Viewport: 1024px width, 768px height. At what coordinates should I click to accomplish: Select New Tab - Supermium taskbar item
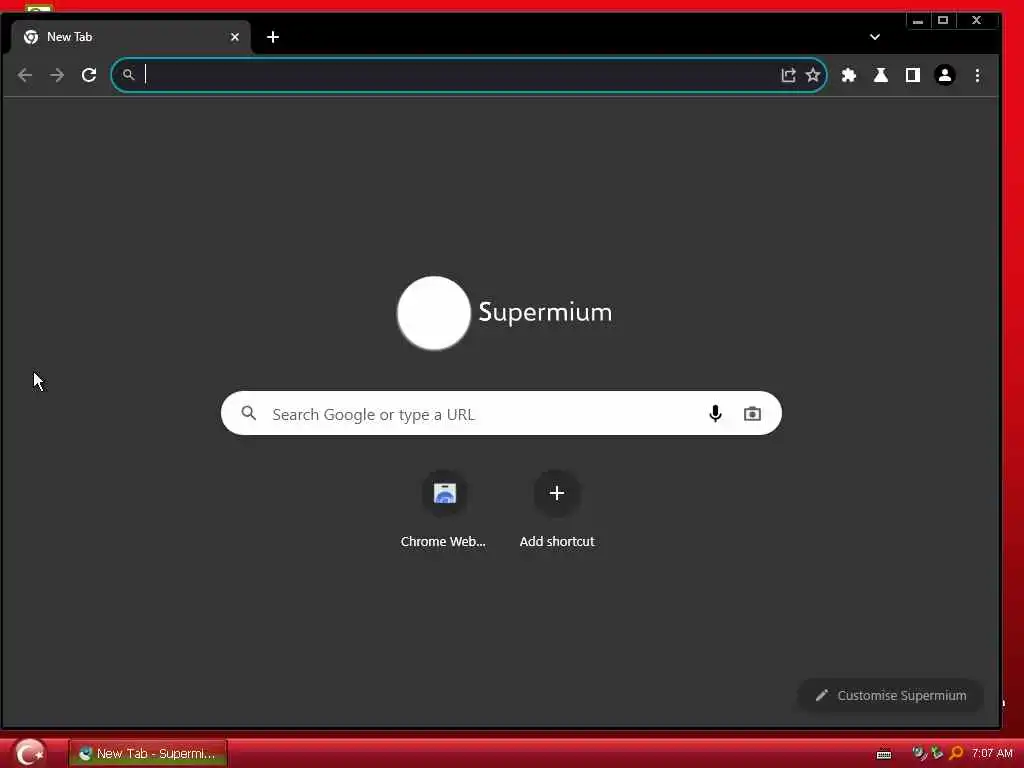click(148, 753)
